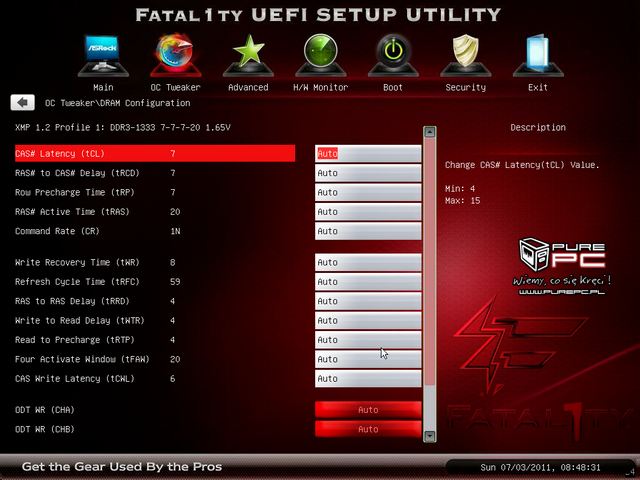Click the date and time in the footer

540,467
